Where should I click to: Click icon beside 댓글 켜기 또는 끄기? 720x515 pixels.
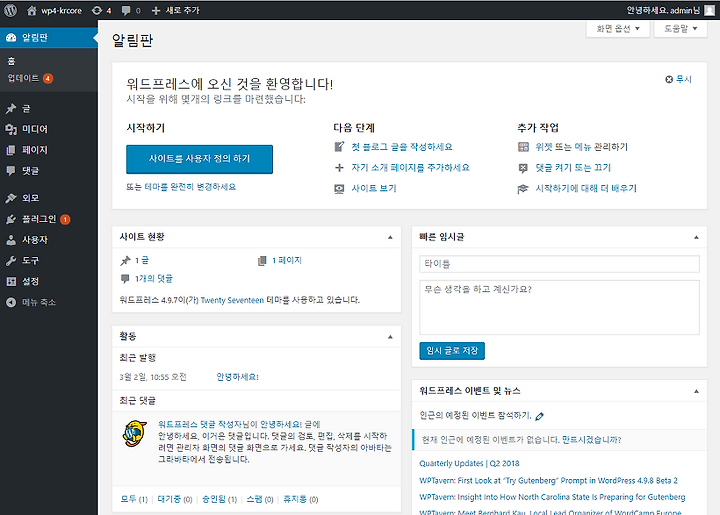click(x=523, y=168)
